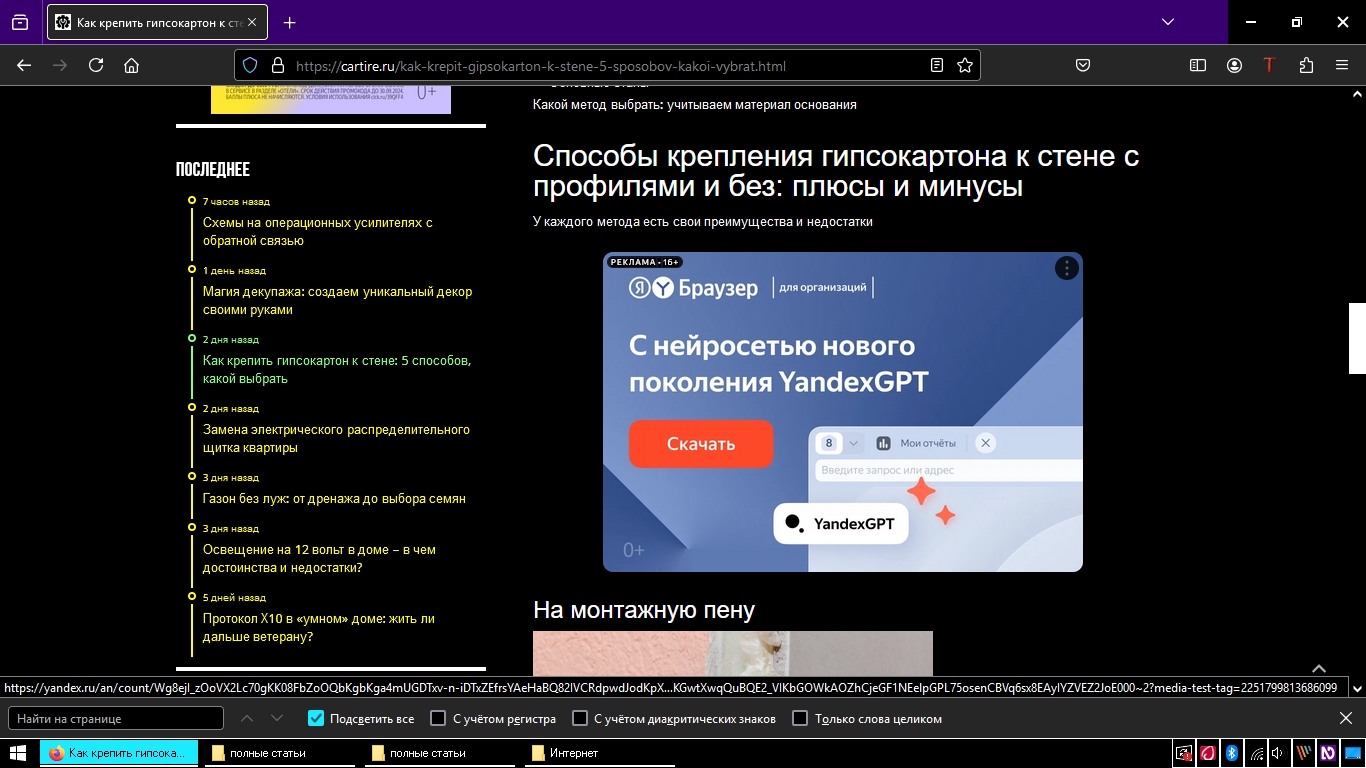The width and height of the screenshot is (1366, 768).
Task: Save page to Pocket
Action: click(x=1082, y=65)
